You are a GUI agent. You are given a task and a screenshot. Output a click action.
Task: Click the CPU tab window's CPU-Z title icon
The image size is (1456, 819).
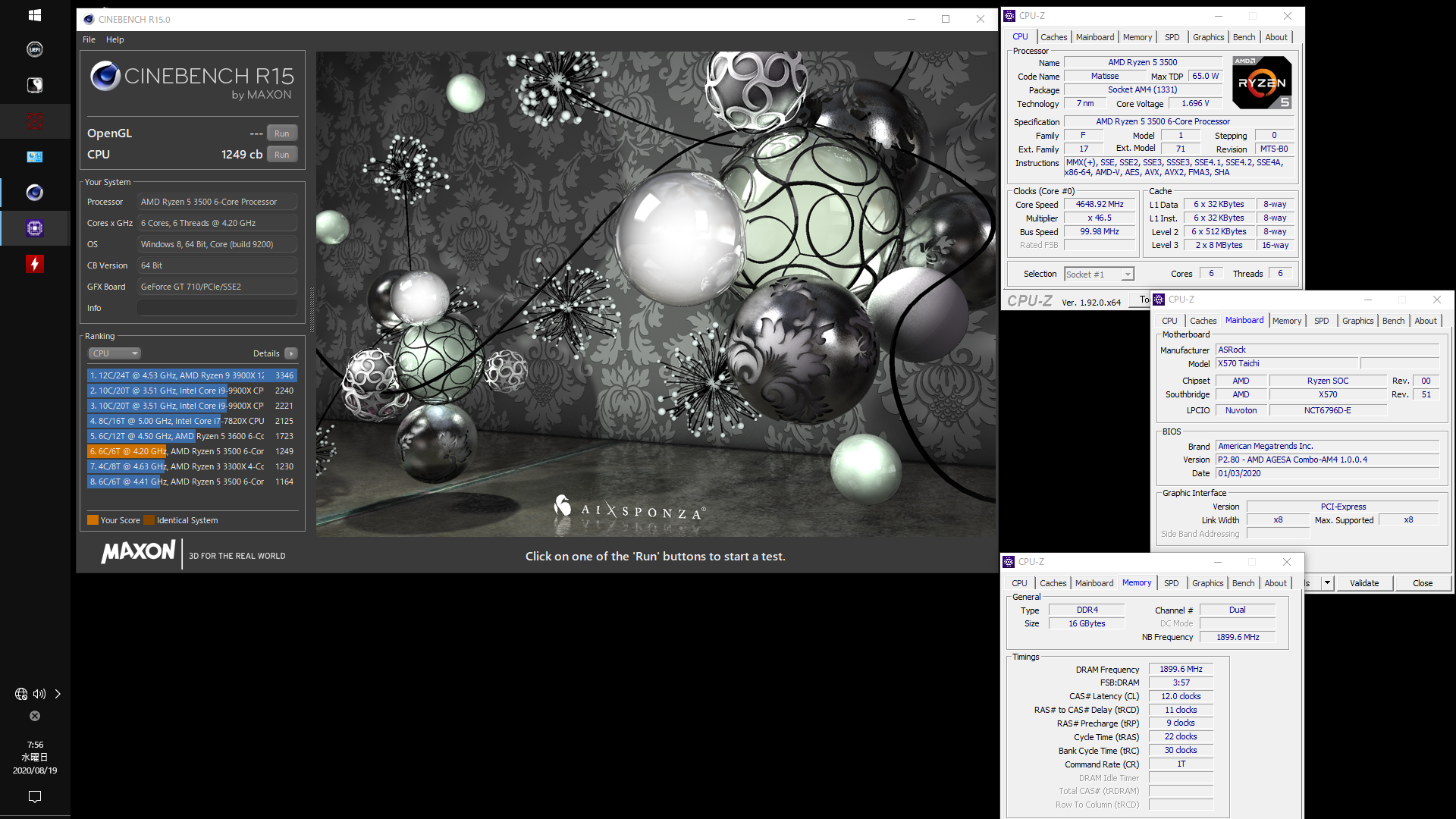1009,16
